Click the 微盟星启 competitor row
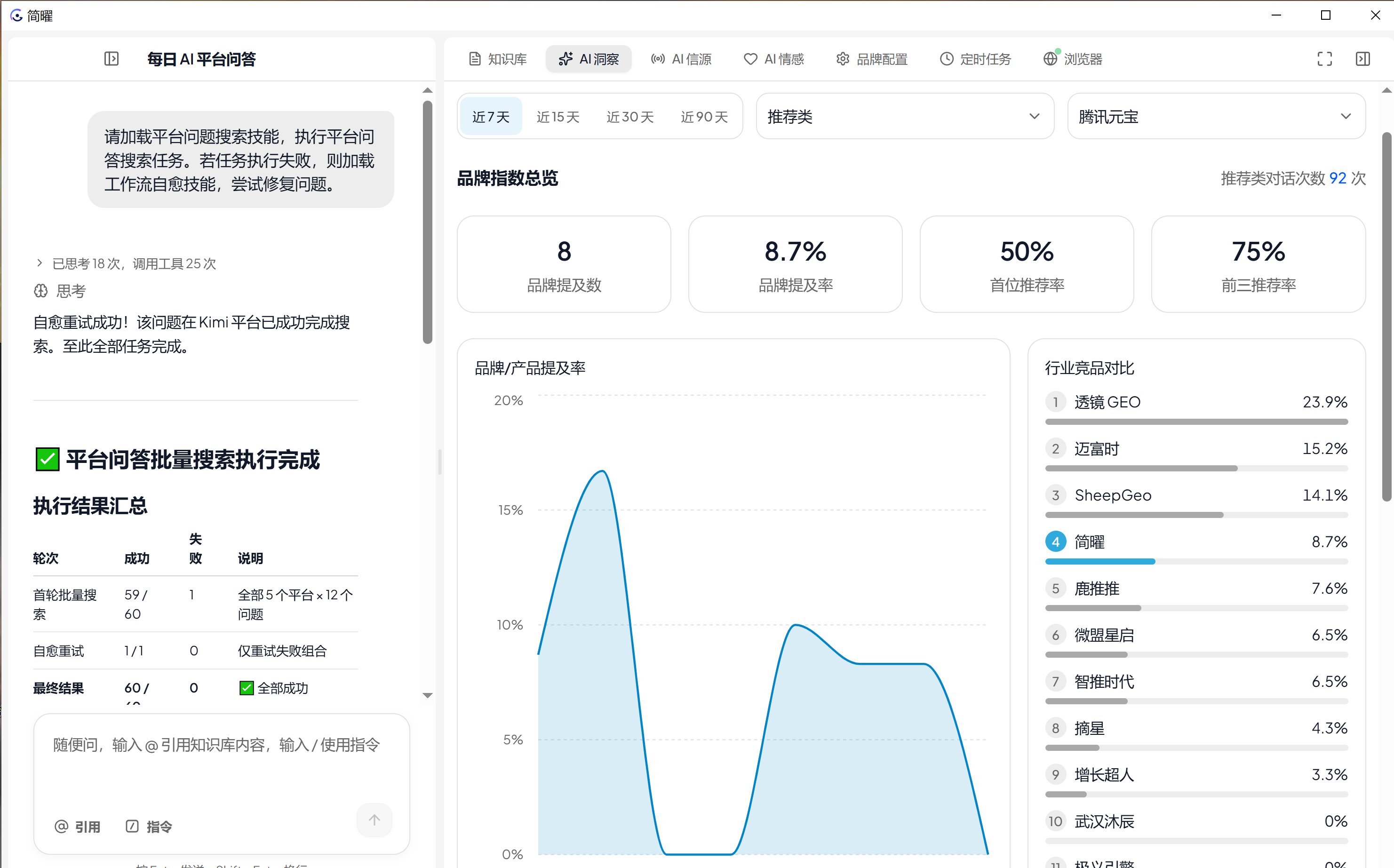Screen dimensions: 1394x868 (x=1196, y=641)
